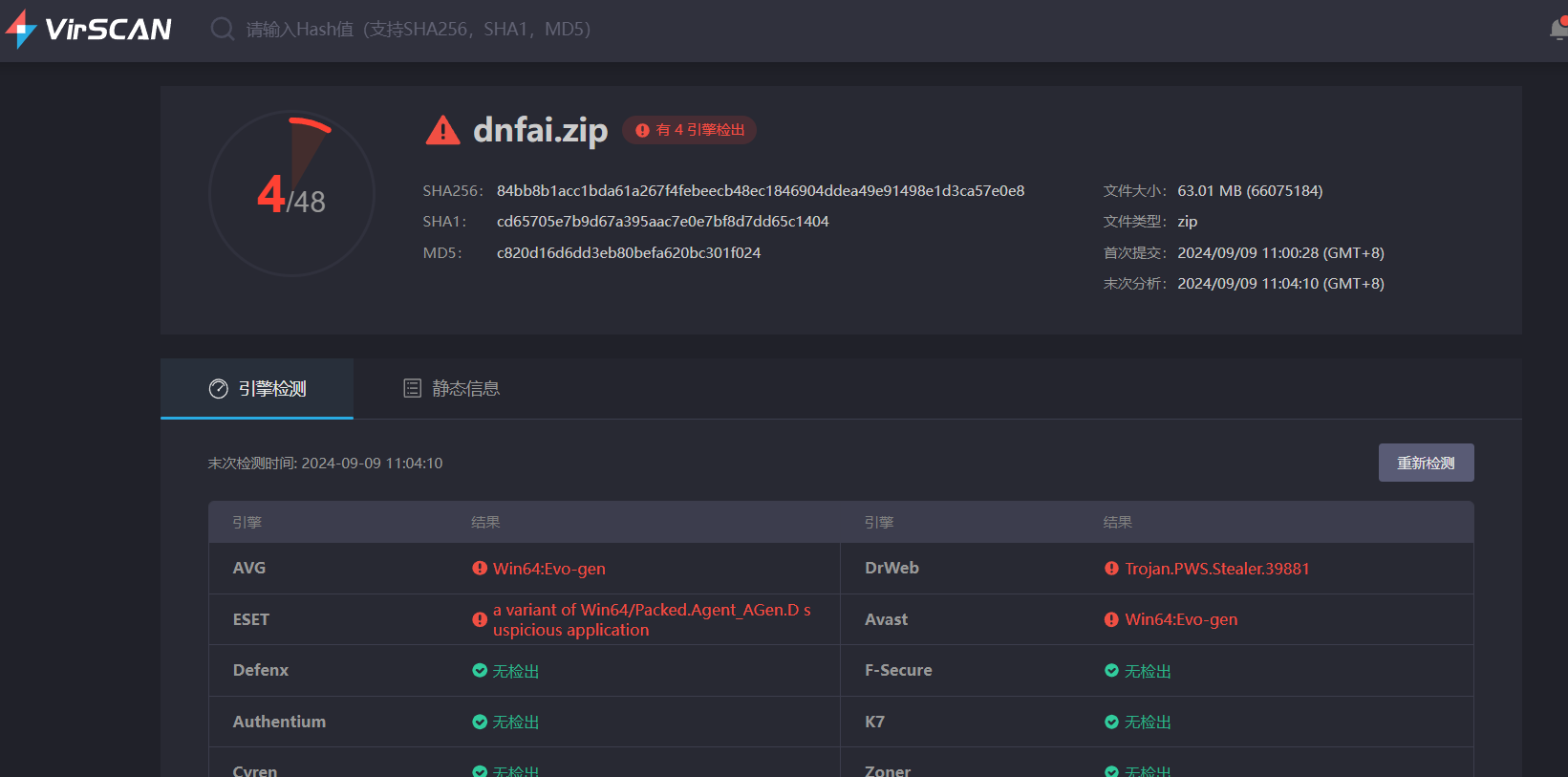Click the DrWeb engine name
Screen dimensions: 1568x777
point(891,568)
